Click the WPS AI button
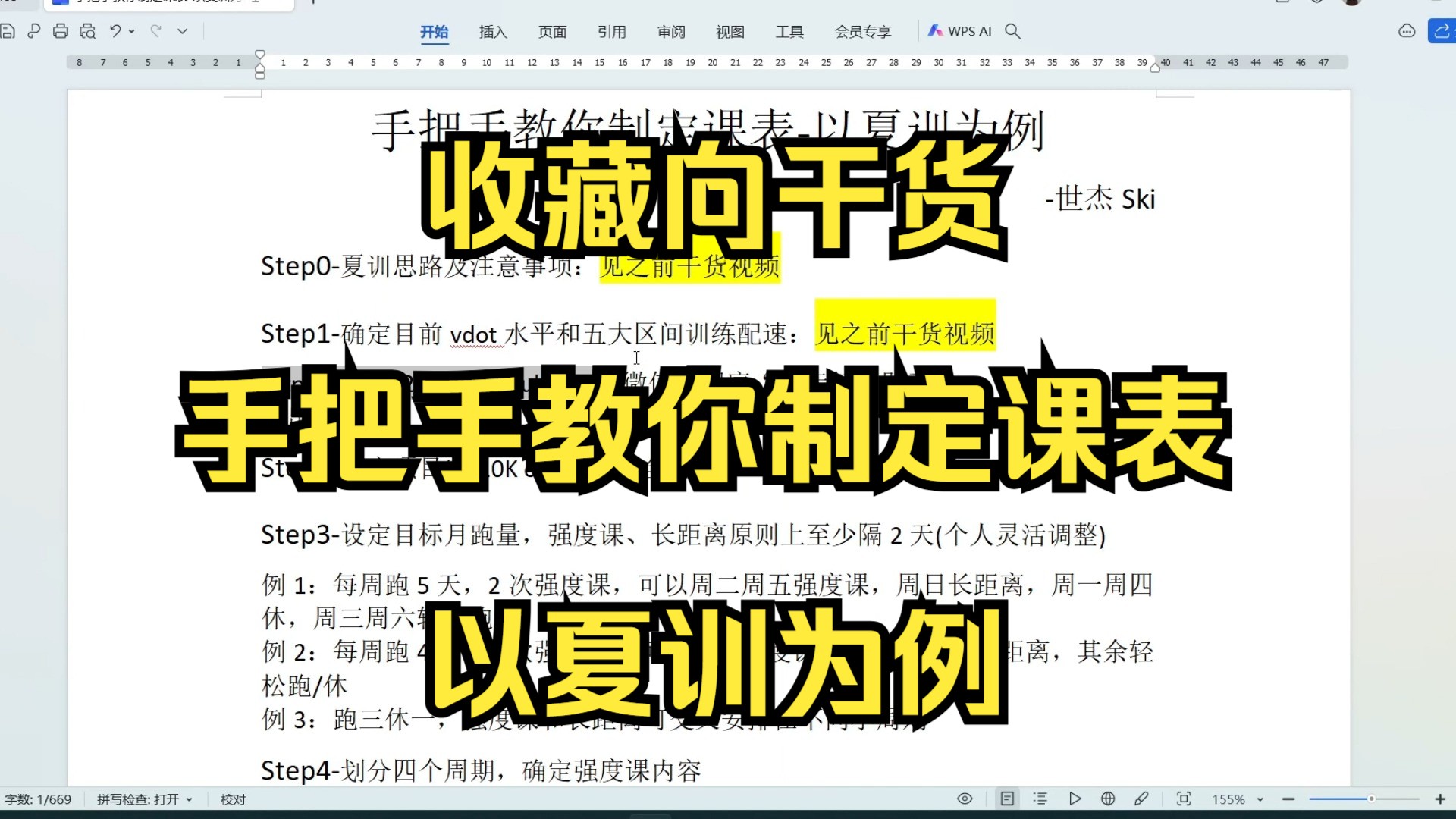The width and height of the screenshot is (1456, 819). point(960,31)
